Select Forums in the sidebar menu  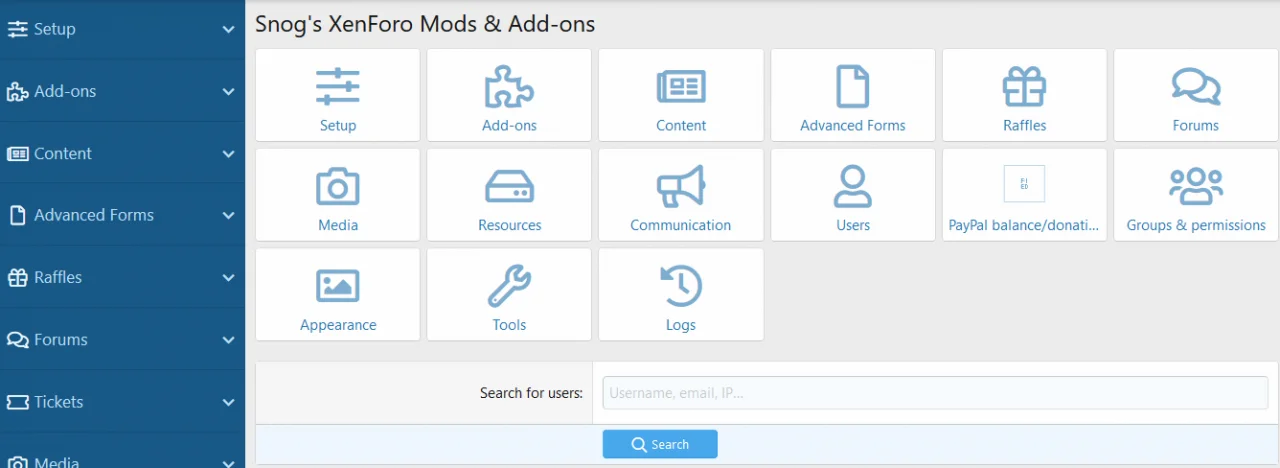(60, 340)
